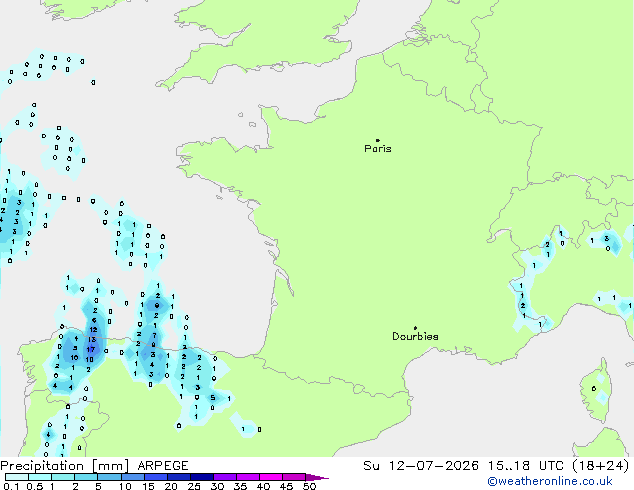Viewport: 634px width, 490px height.
Task: Click the Paris city label
Action: [378, 148]
